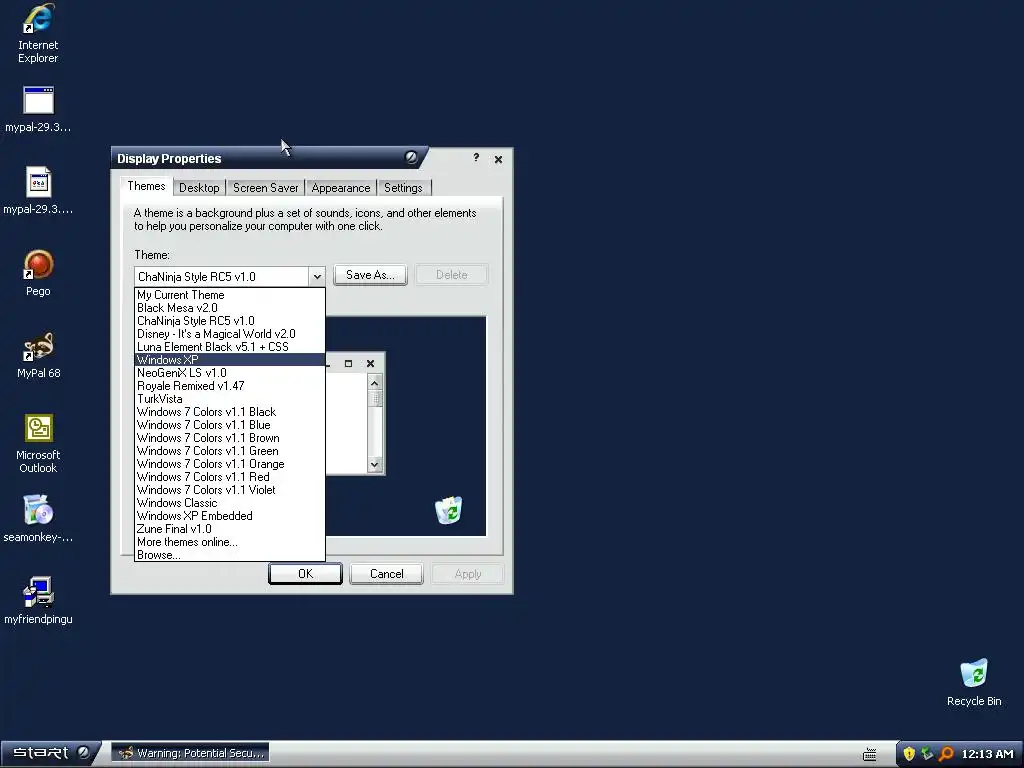This screenshot has width=1024, height=768.
Task: Select NeoGeniX LS v1.0 theme
Action: tap(229, 373)
